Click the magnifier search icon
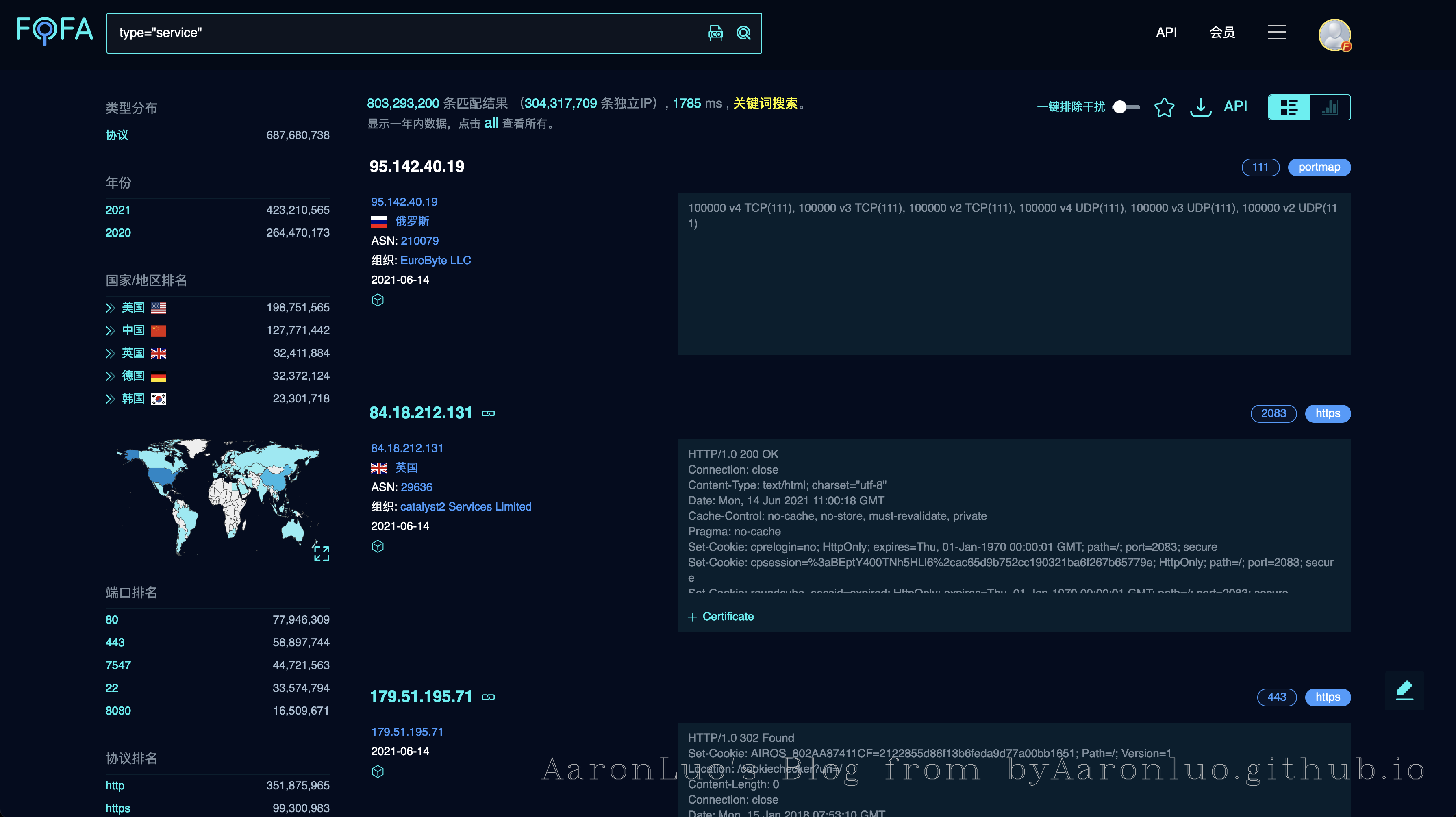Viewport: 1456px width, 817px height. pyautogui.click(x=744, y=33)
